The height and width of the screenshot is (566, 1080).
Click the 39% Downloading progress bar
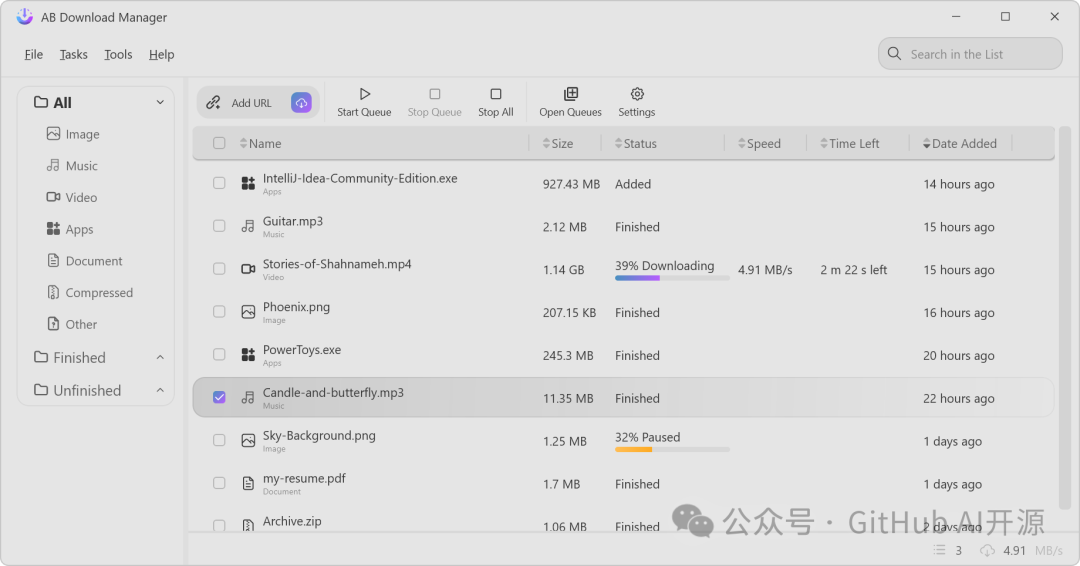tap(672, 278)
